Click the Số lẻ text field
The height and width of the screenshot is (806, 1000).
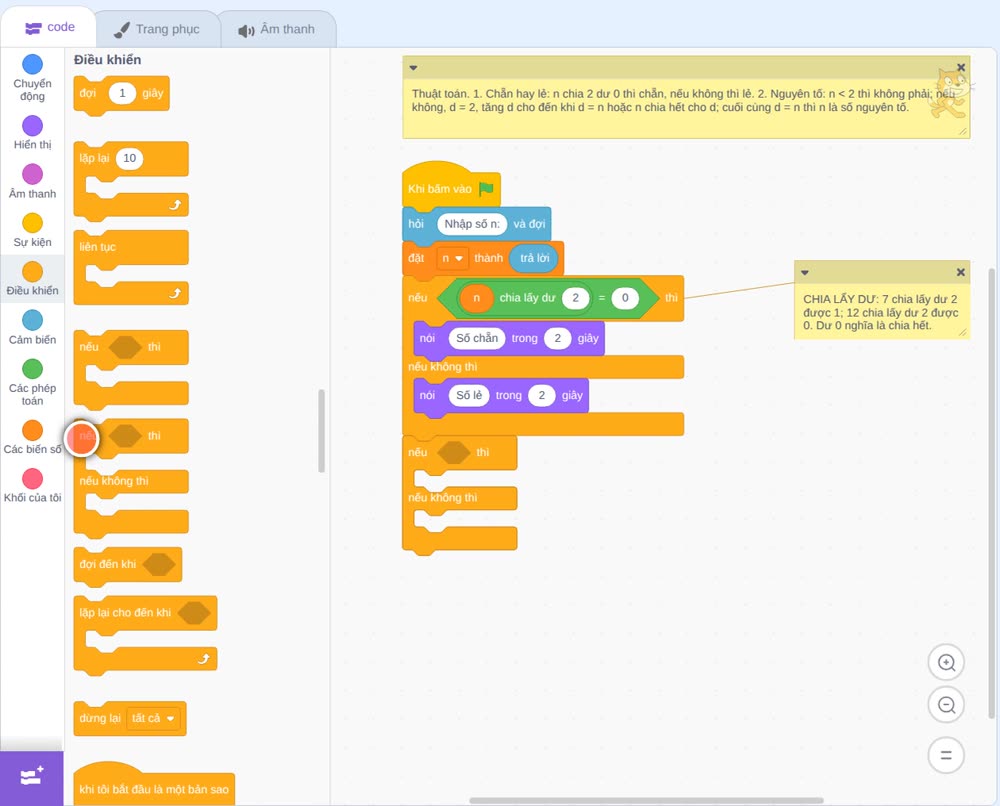(469, 395)
